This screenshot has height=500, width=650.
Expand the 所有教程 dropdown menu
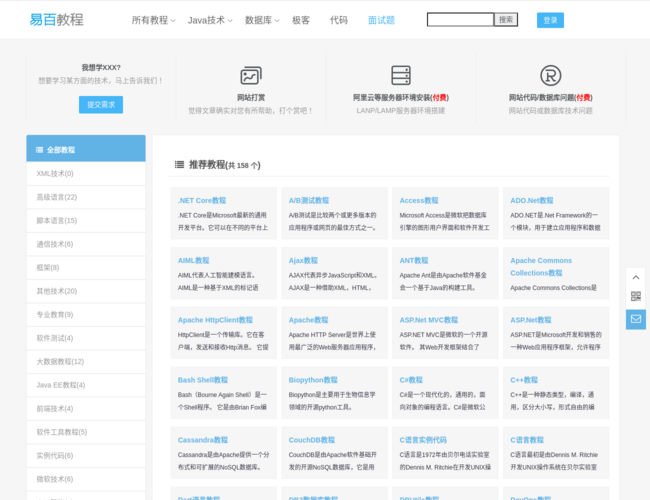click(x=153, y=20)
